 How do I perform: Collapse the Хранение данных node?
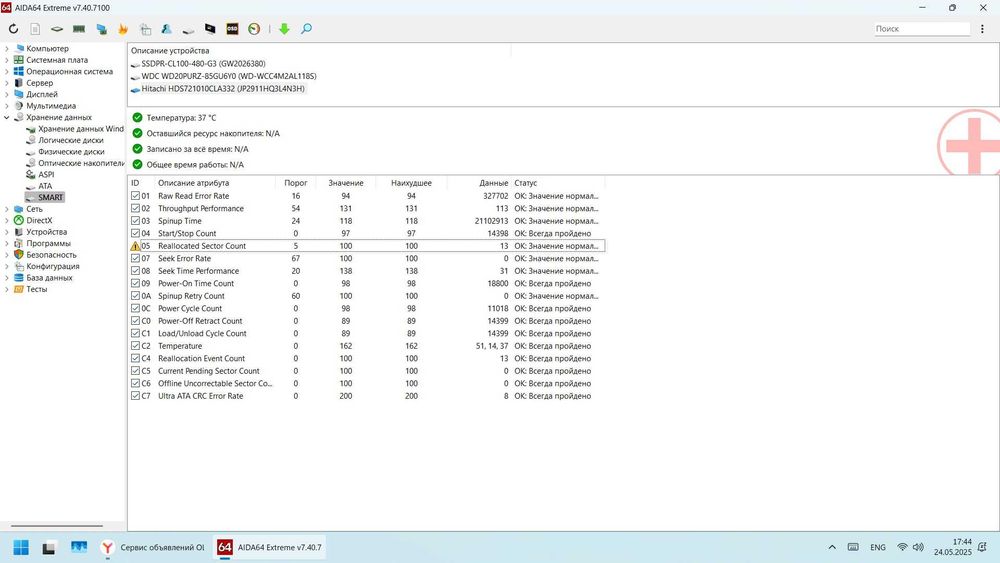[x=7, y=117]
